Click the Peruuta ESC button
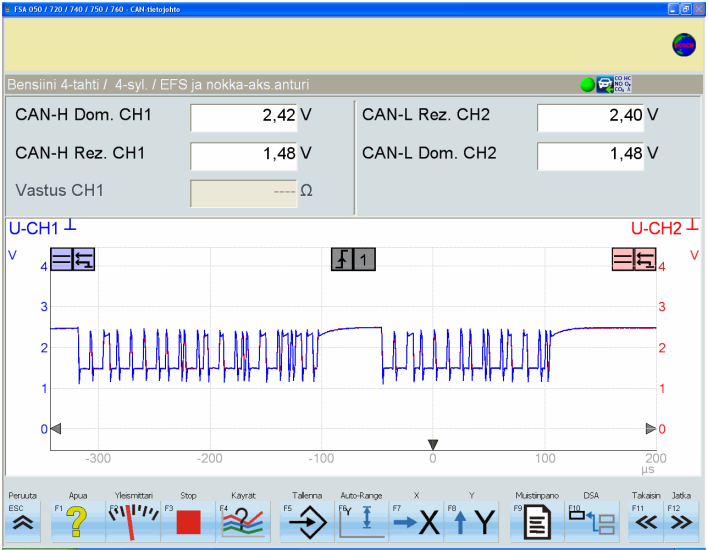The width and height of the screenshot is (708, 550). pos(23,522)
